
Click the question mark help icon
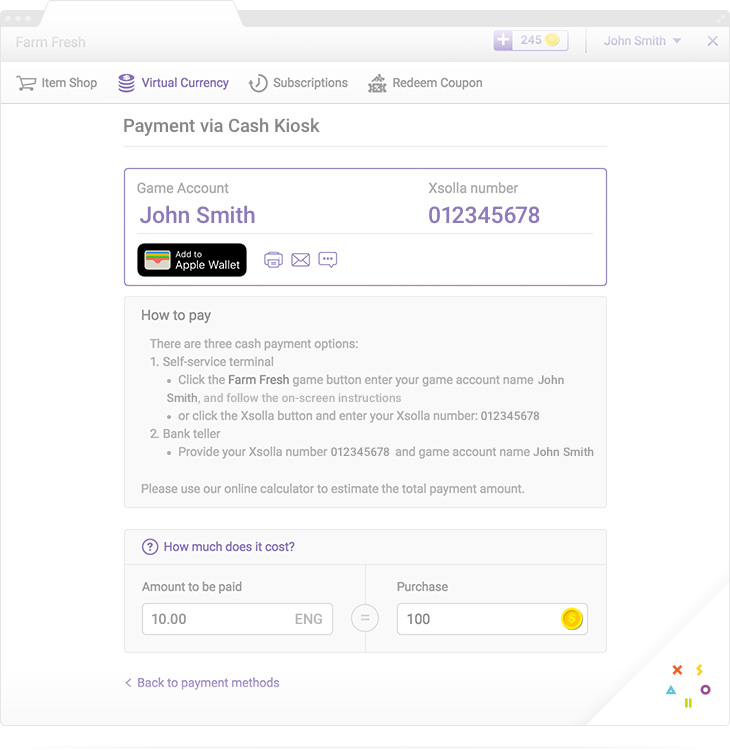click(150, 547)
